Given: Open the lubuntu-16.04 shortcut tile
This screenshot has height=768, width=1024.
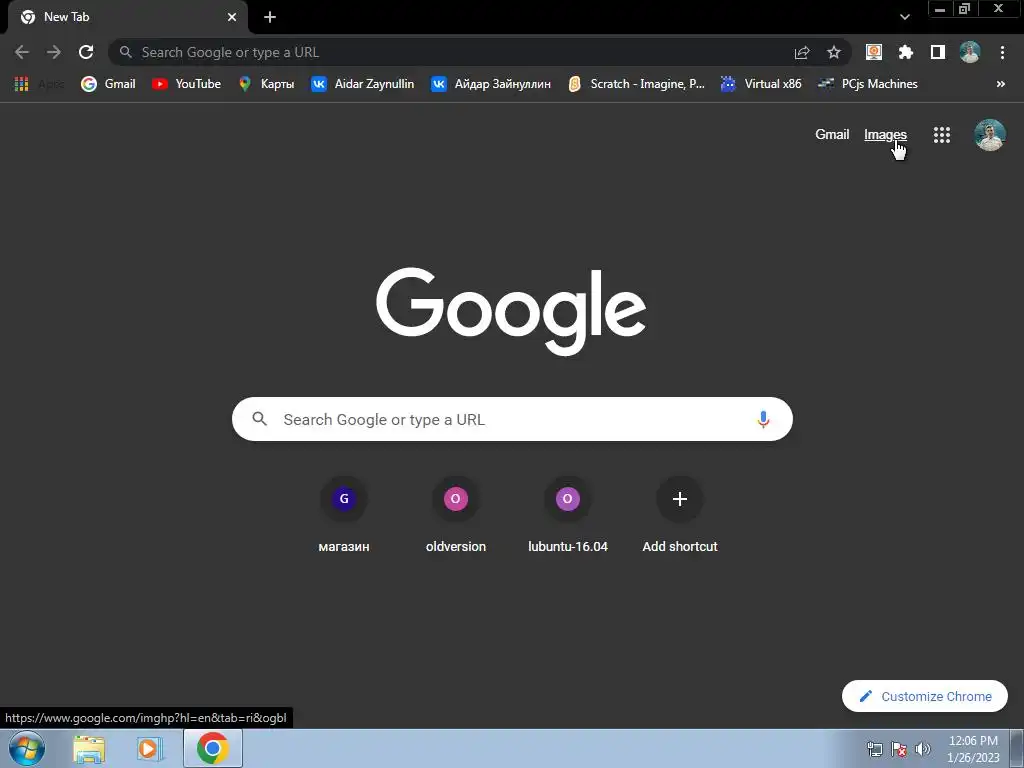Looking at the screenshot, I should [568, 516].
